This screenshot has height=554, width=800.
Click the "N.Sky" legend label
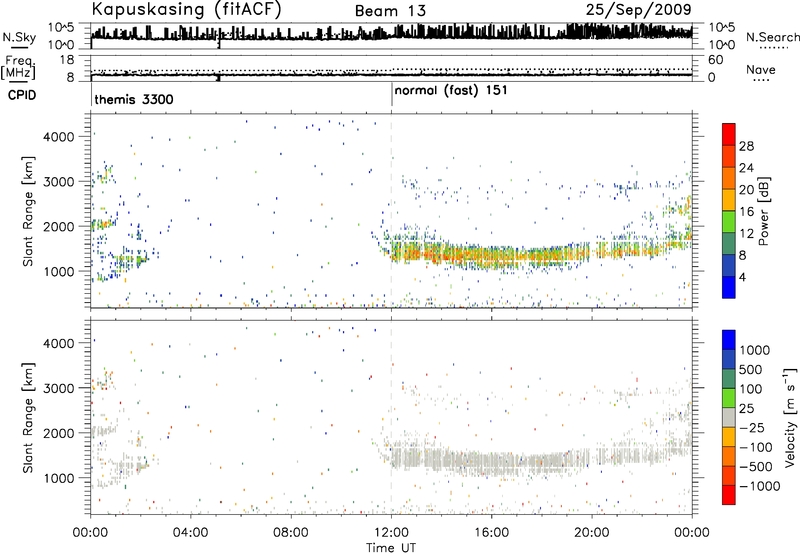tap(19, 37)
